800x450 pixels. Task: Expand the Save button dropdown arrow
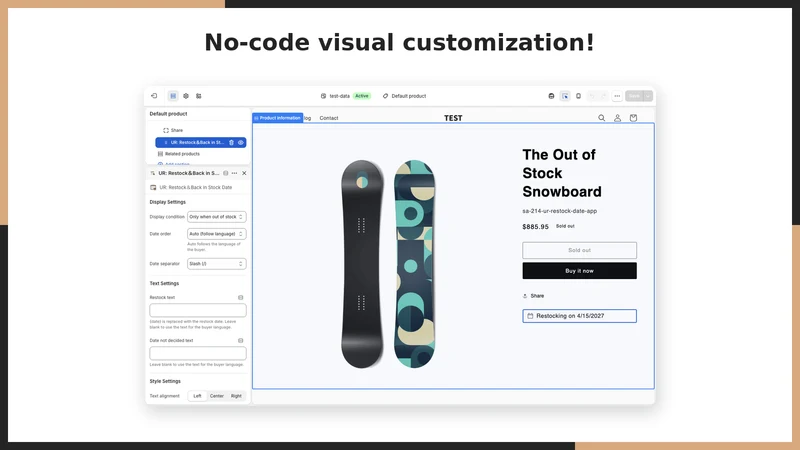click(x=648, y=96)
